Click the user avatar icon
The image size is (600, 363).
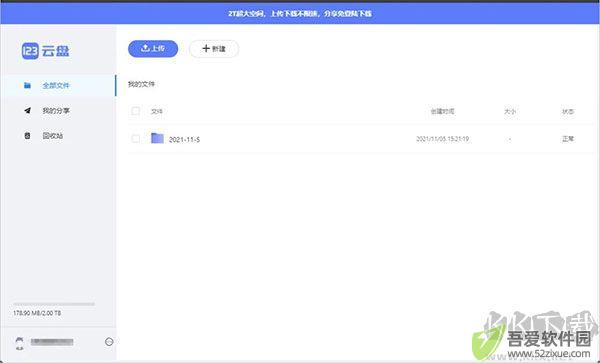click(20, 343)
